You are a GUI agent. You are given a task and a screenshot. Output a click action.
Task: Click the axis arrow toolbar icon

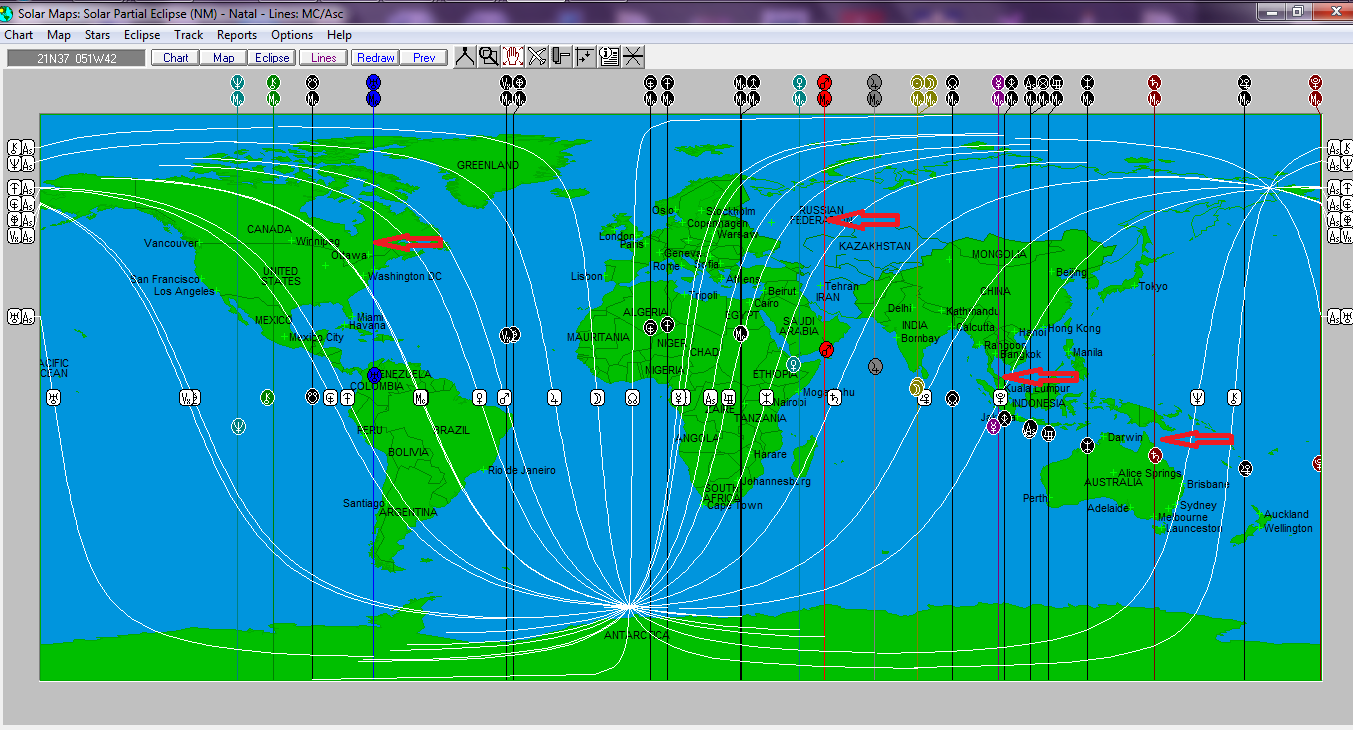click(585, 57)
